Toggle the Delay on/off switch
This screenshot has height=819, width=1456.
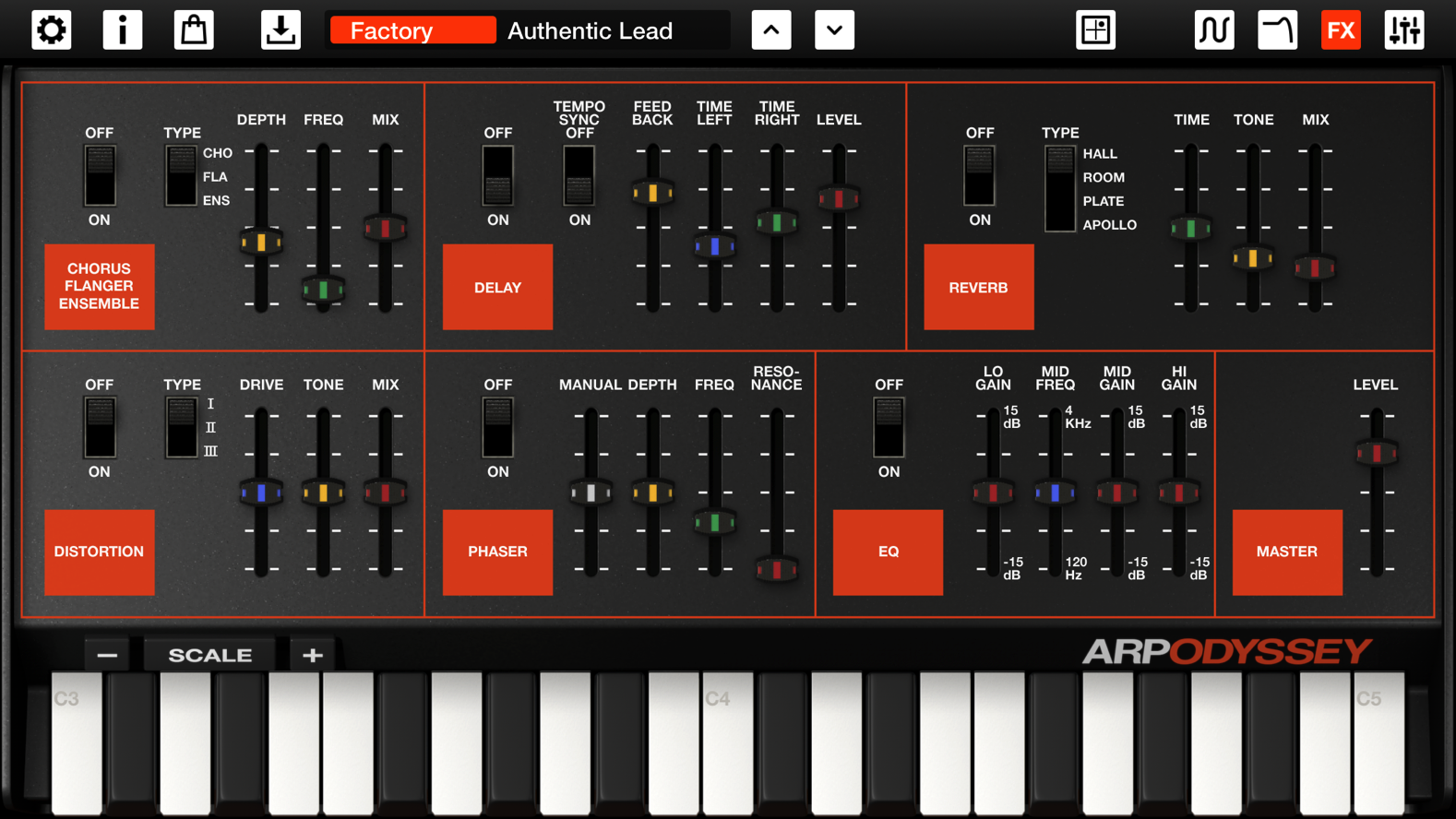pos(498,175)
